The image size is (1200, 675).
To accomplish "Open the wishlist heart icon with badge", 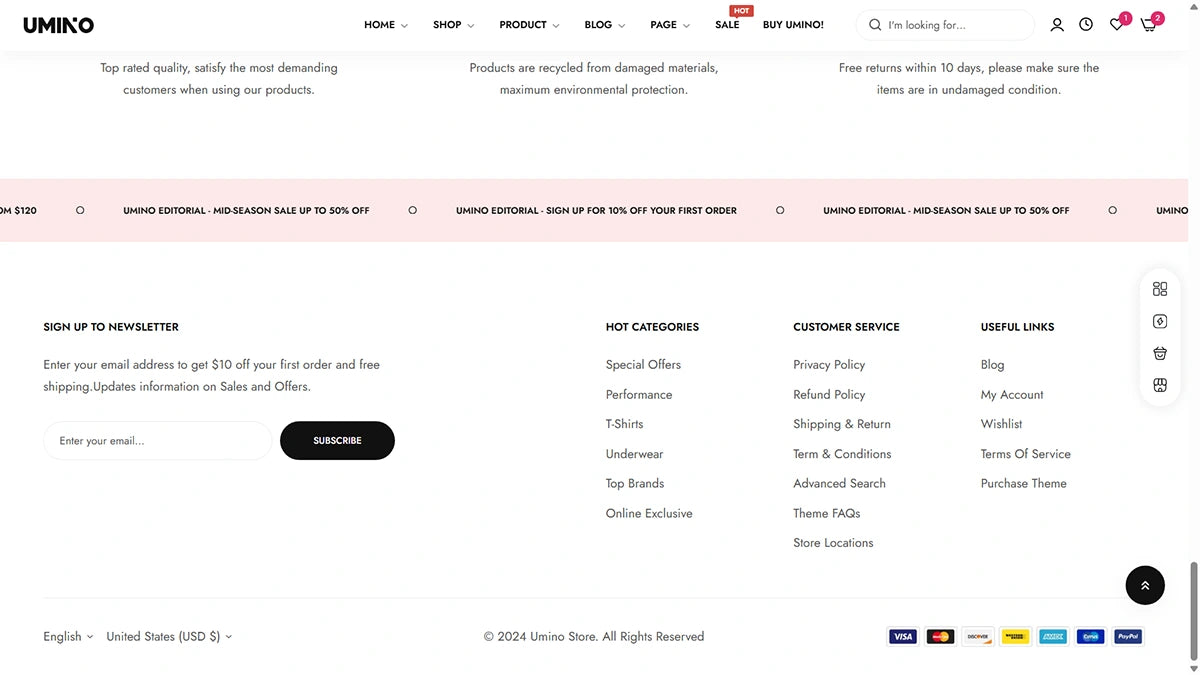I will point(1116,24).
